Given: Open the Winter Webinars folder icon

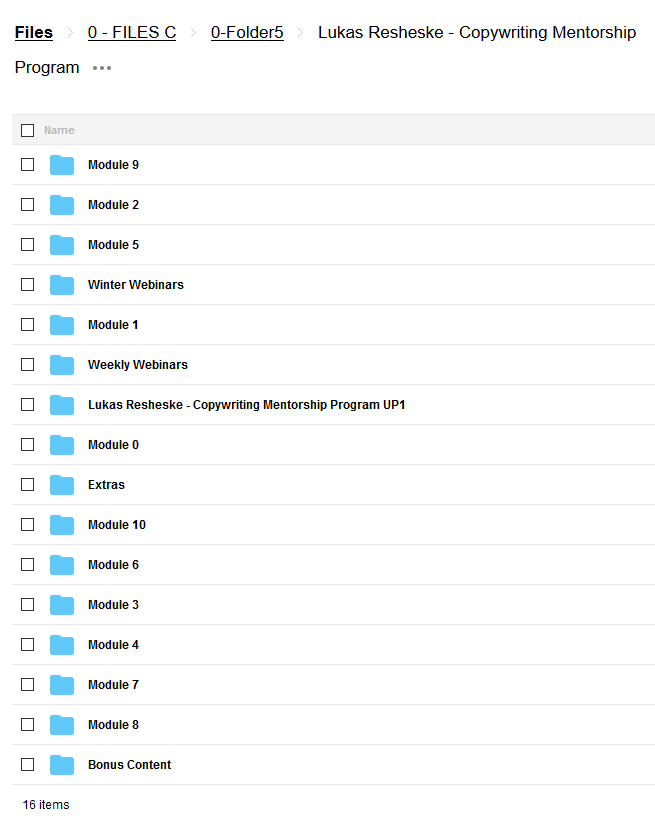Looking at the screenshot, I should pyautogui.click(x=62, y=285).
